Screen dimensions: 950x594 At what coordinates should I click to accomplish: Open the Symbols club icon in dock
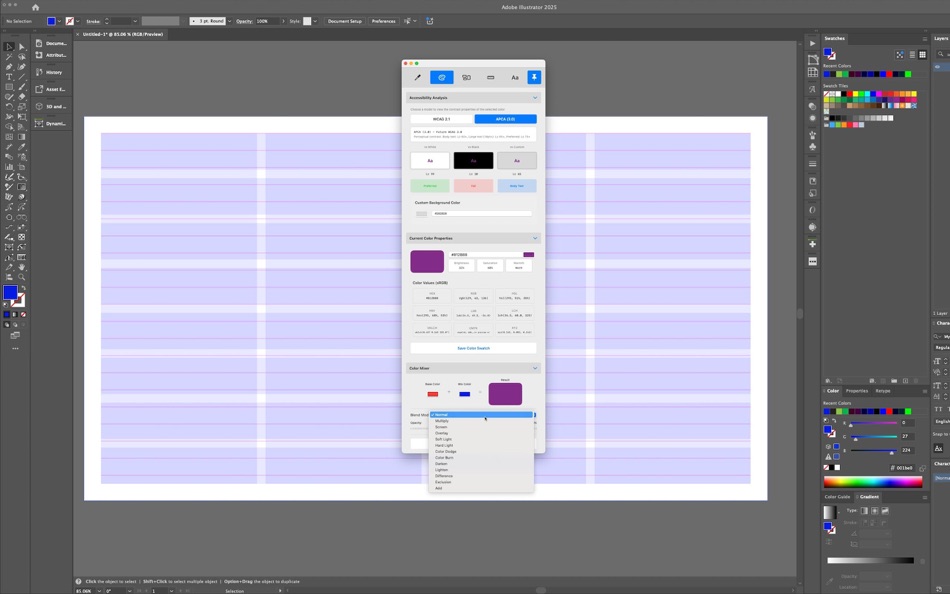click(812, 147)
